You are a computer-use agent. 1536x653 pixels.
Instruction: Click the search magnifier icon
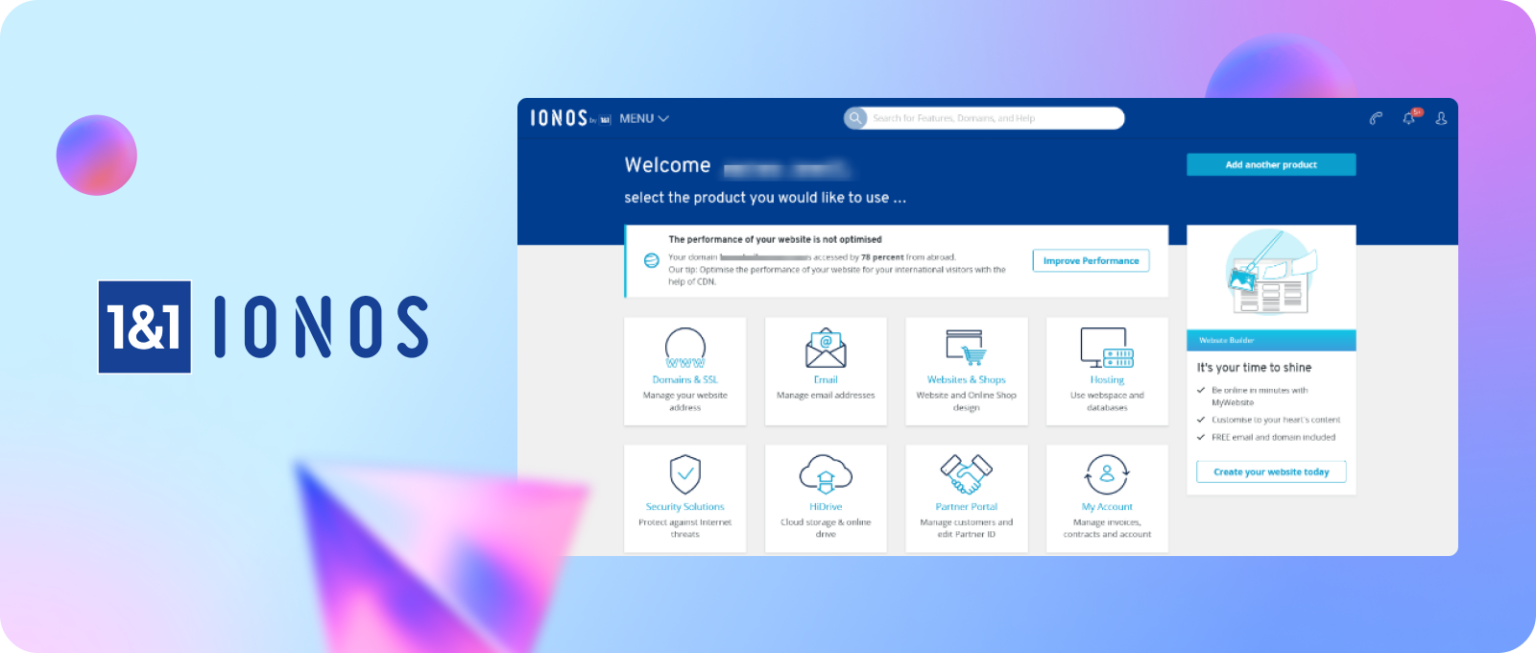pos(856,118)
